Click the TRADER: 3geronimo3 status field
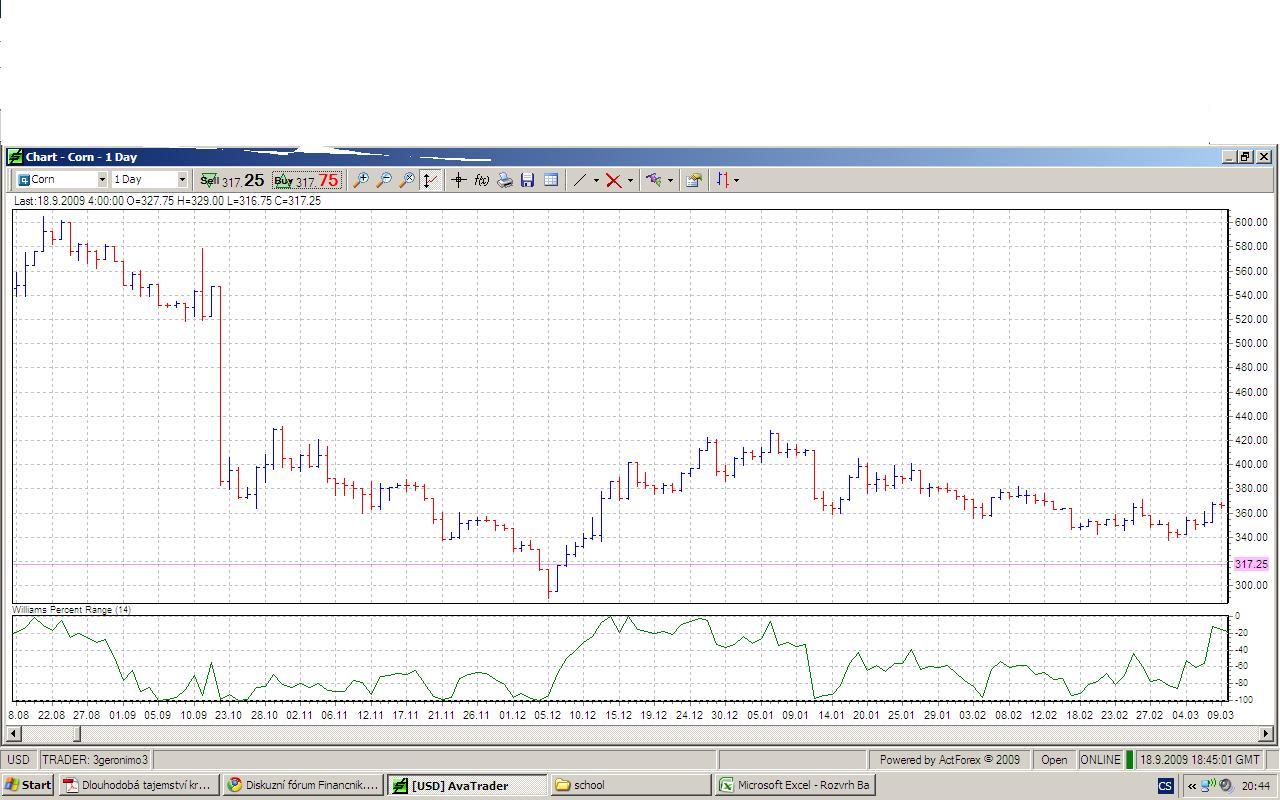This screenshot has width=1280, height=800. tap(95, 760)
